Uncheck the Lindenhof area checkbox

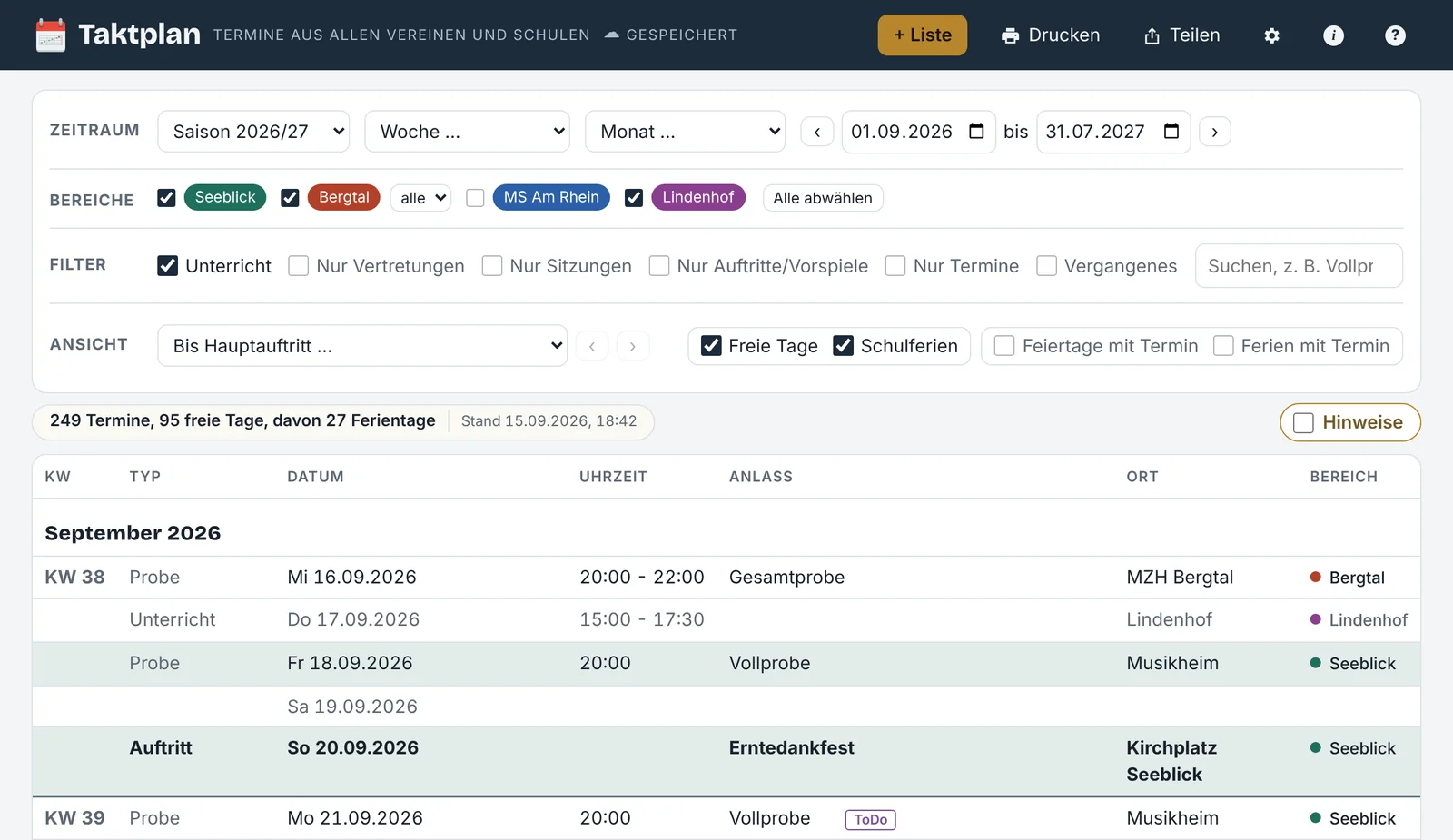(x=634, y=198)
